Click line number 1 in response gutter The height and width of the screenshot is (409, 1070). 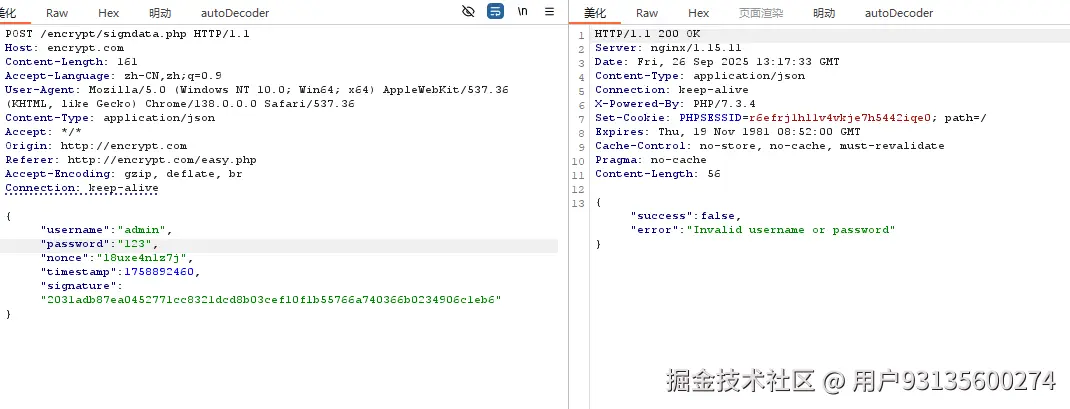581,35
